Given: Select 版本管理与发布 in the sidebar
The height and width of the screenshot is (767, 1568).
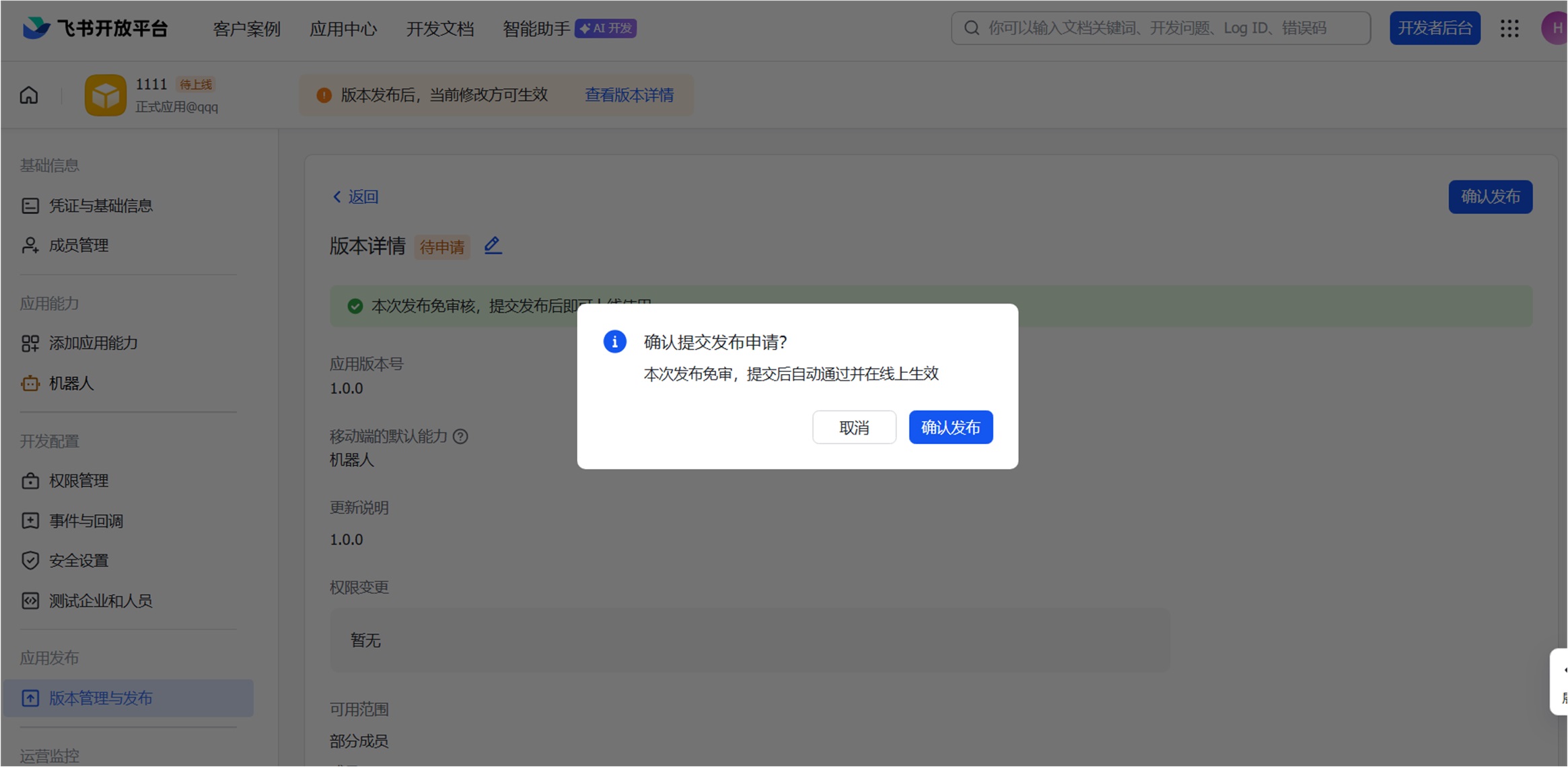Looking at the screenshot, I should coord(100,698).
